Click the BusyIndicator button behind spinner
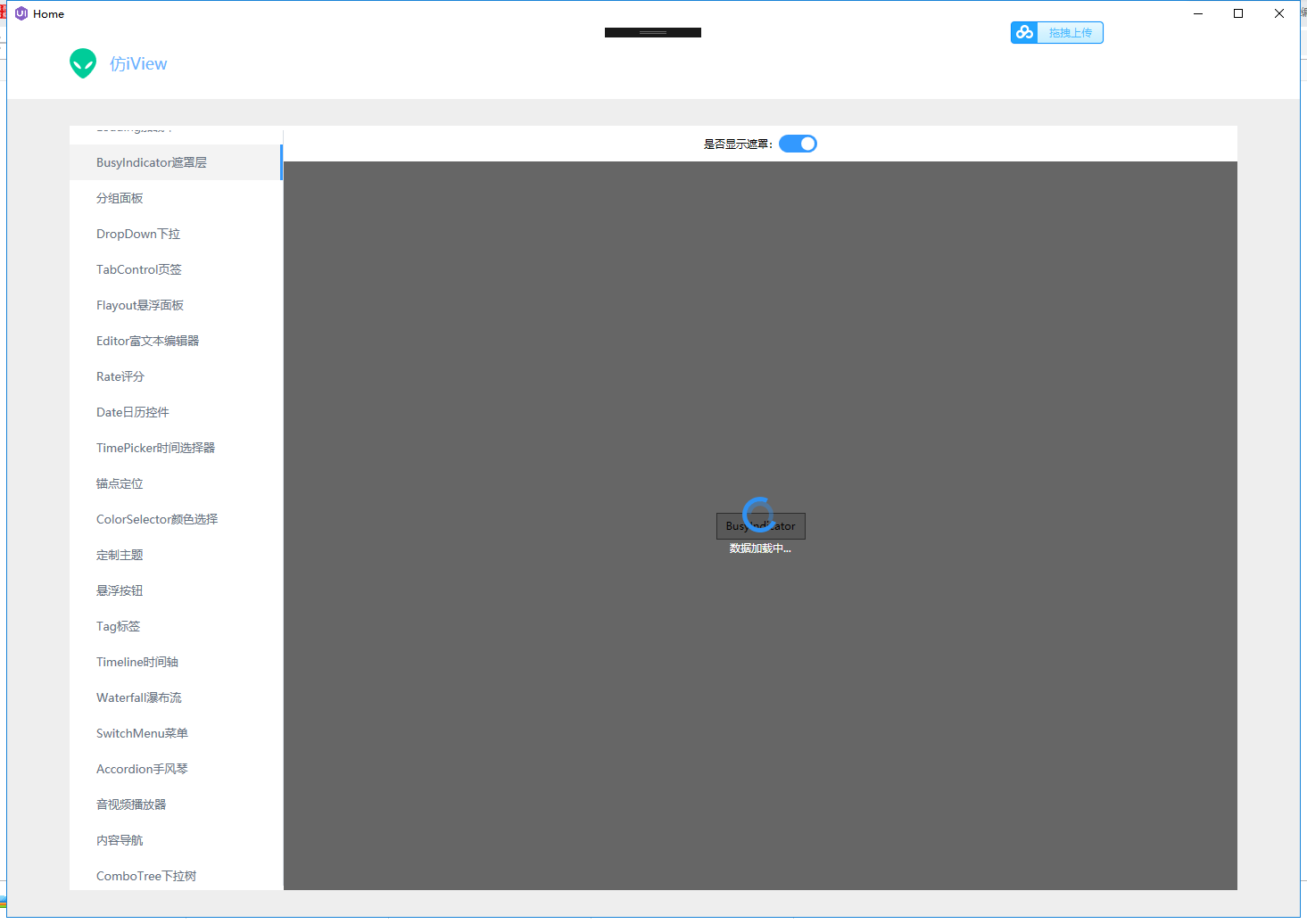The width and height of the screenshot is (1307, 924). 760,526
